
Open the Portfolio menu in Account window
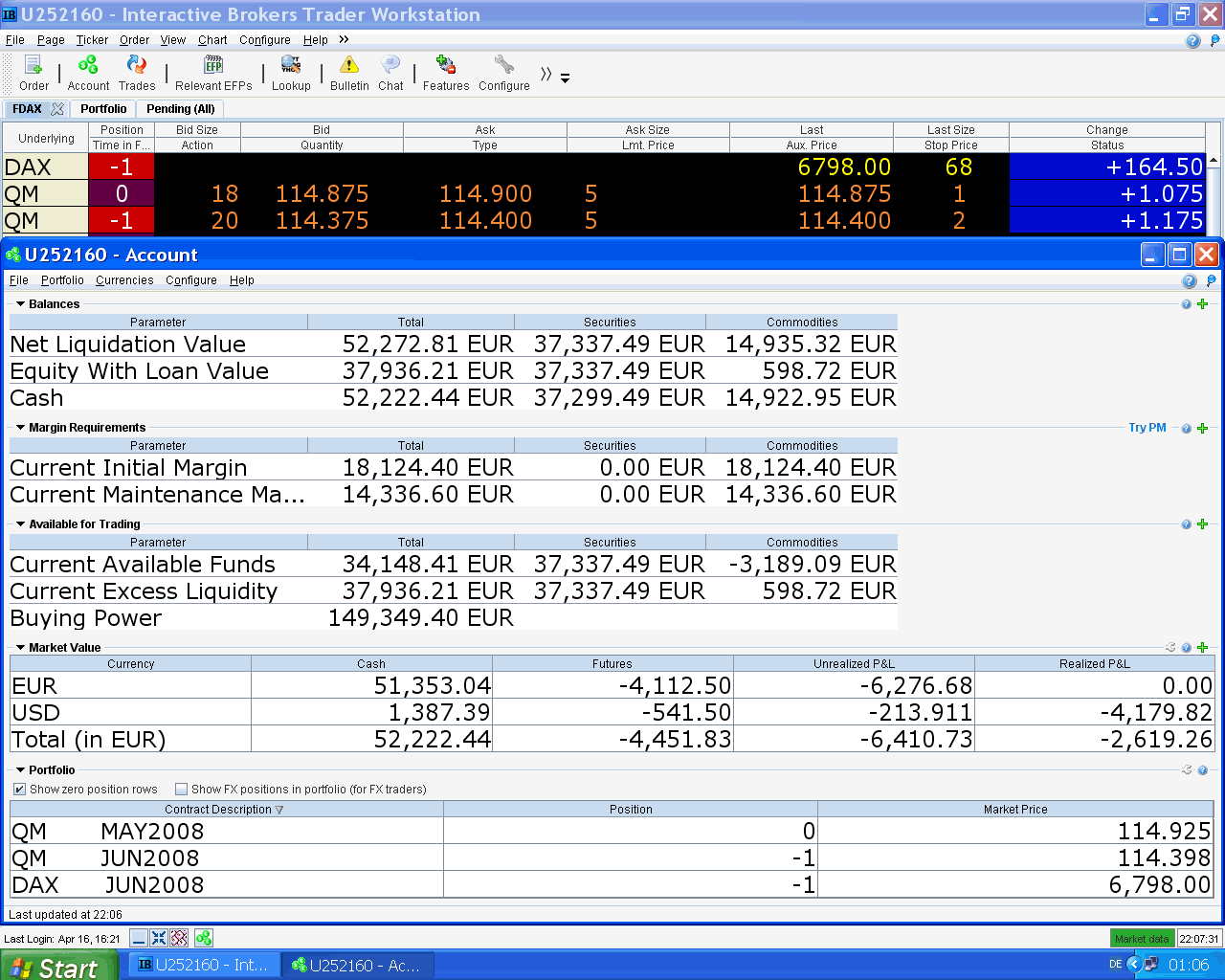click(x=62, y=280)
